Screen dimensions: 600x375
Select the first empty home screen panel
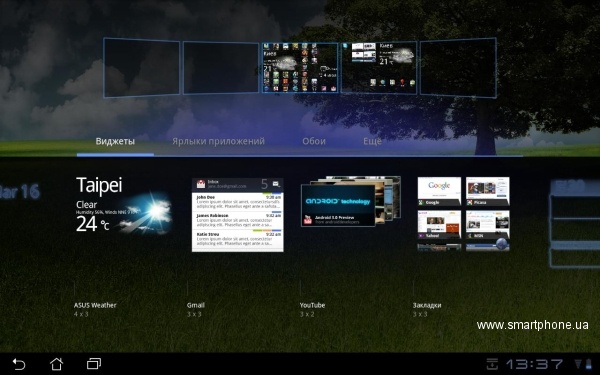coord(141,67)
